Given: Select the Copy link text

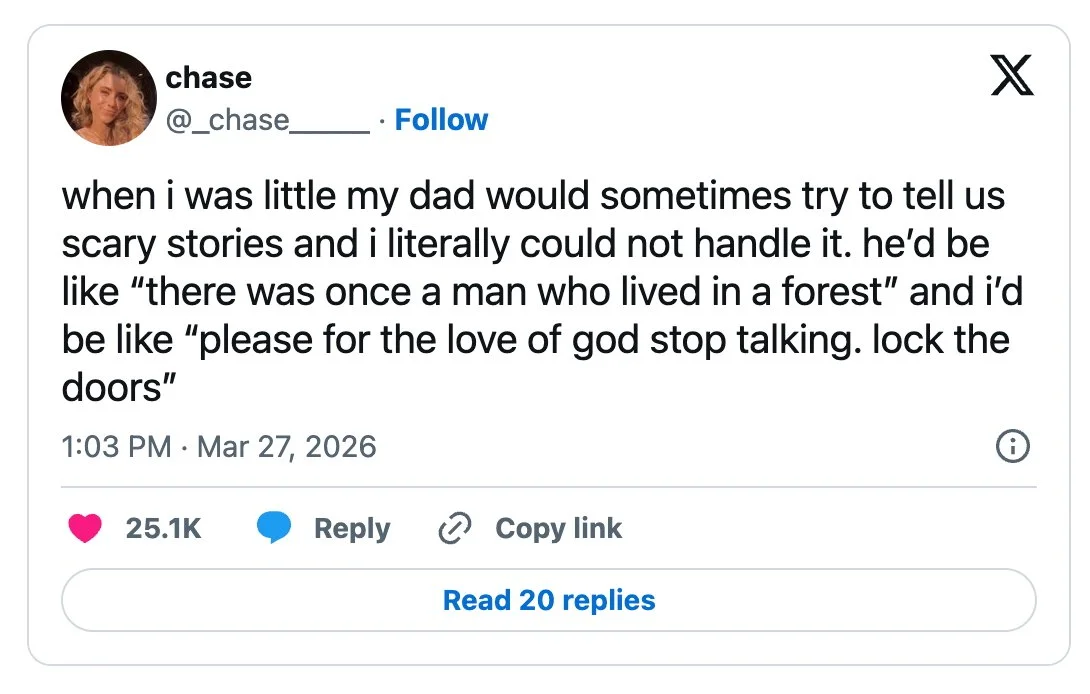Looking at the screenshot, I should click(x=558, y=529).
